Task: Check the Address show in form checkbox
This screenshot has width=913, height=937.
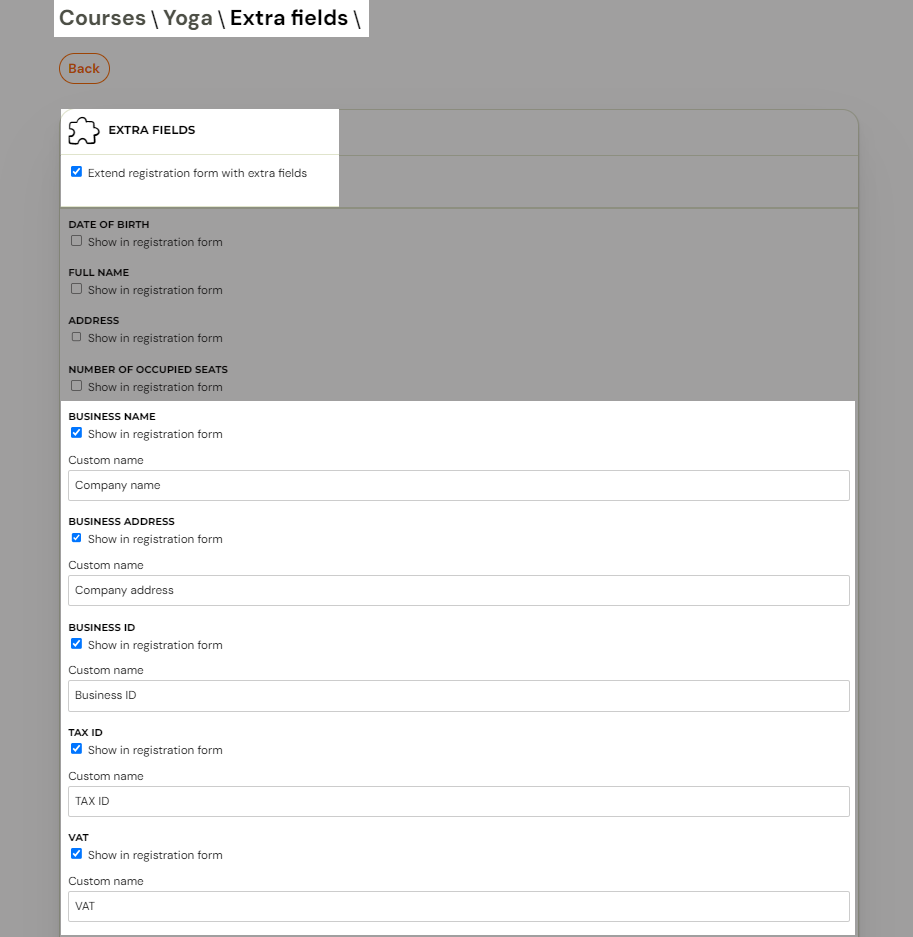Action: click(76, 337)
